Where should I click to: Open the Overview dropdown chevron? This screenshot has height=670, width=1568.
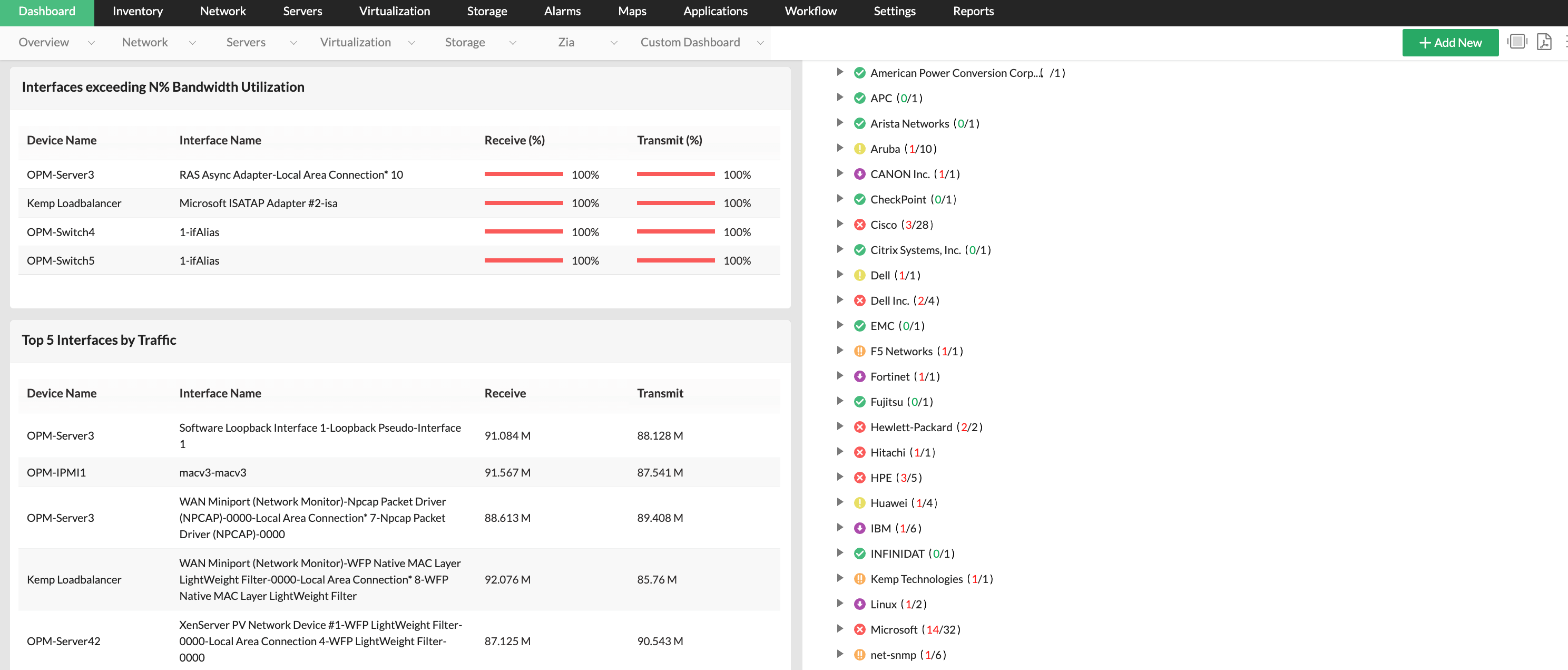[91, 43]
